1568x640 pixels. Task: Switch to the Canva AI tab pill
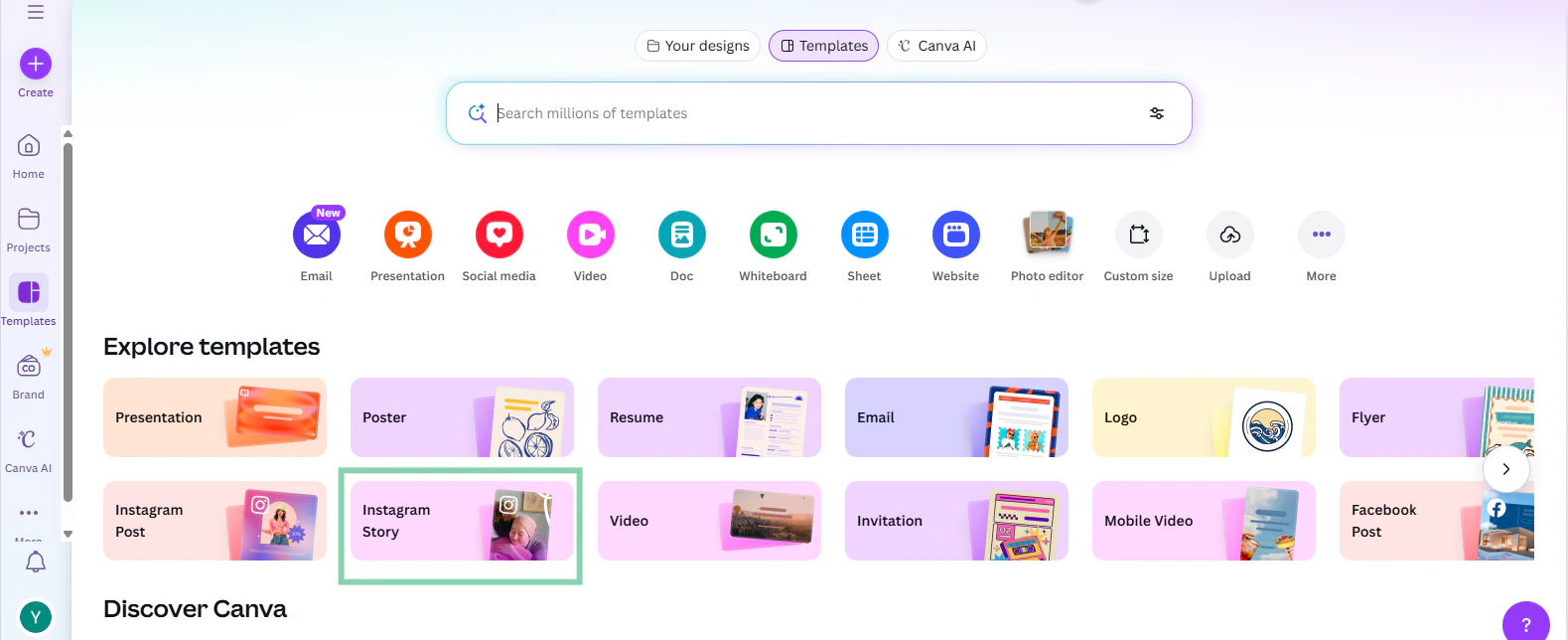tap(936, 46)
